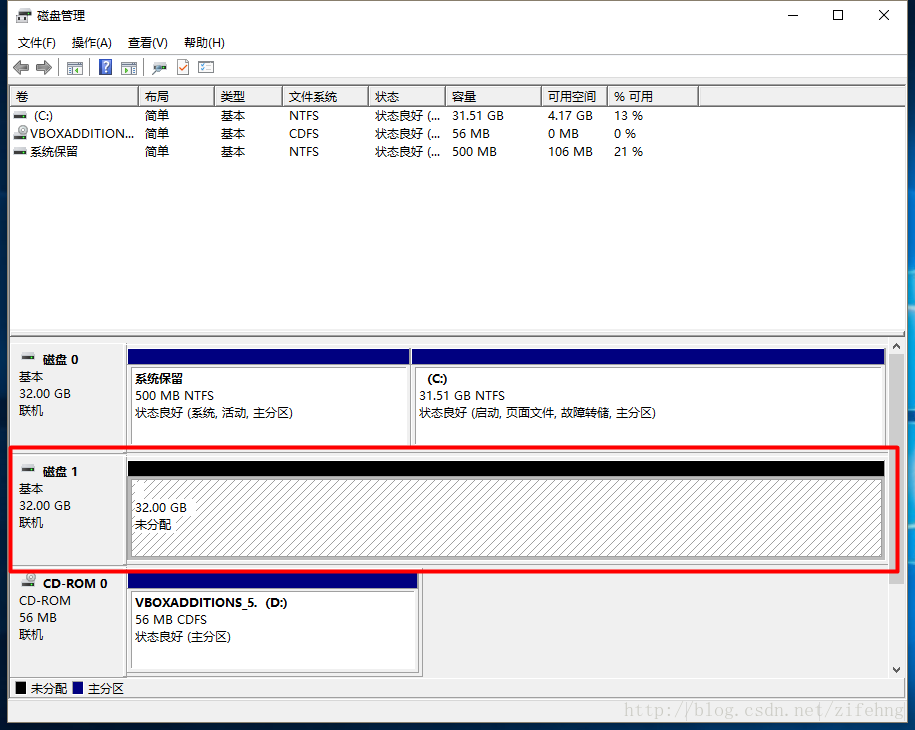
Task: Click the disk pane scrollbar down arrow
Action: click(896, 670)
